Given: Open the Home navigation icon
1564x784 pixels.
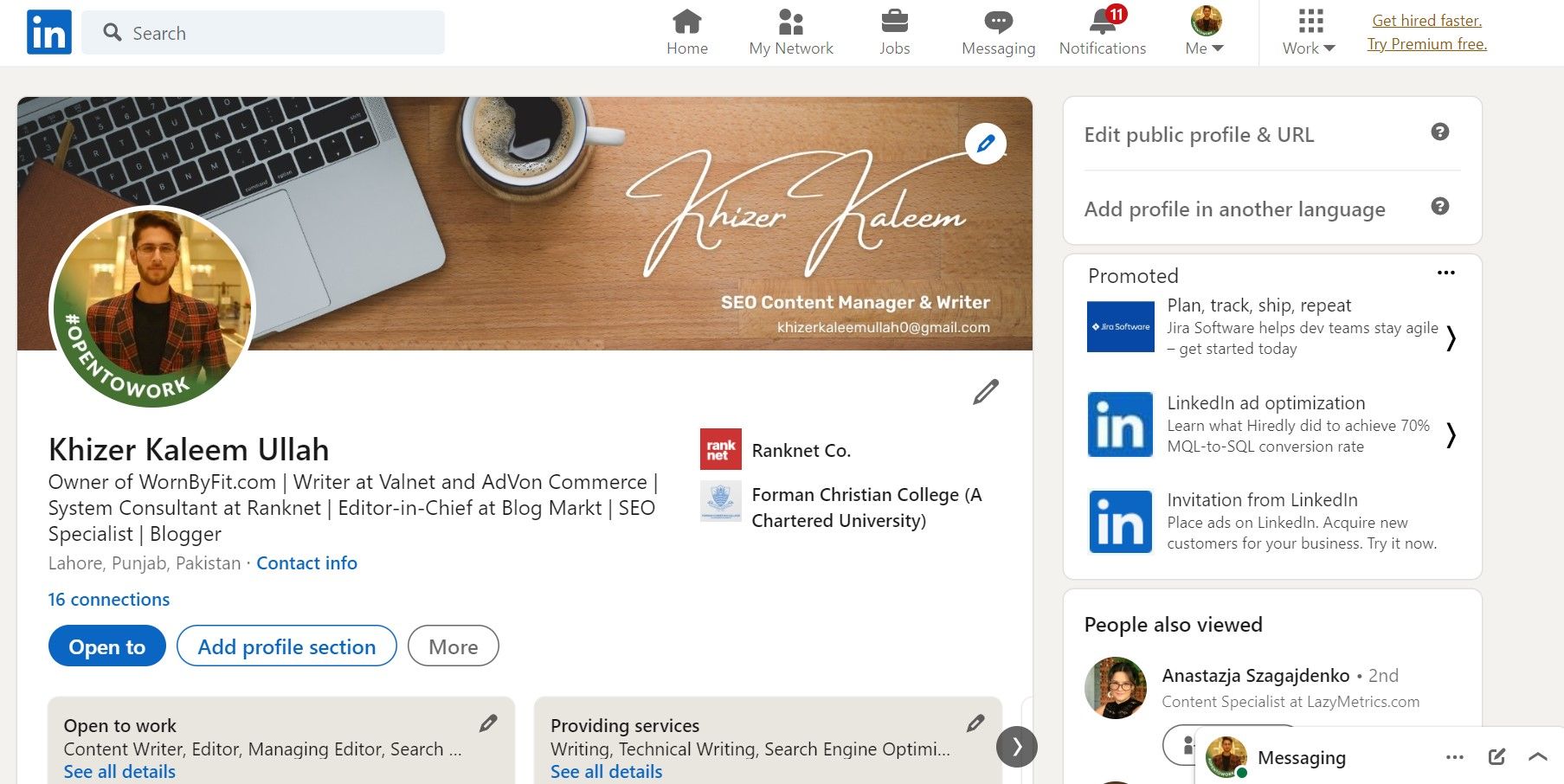Looking at the screenshot, I should point(687,32).
